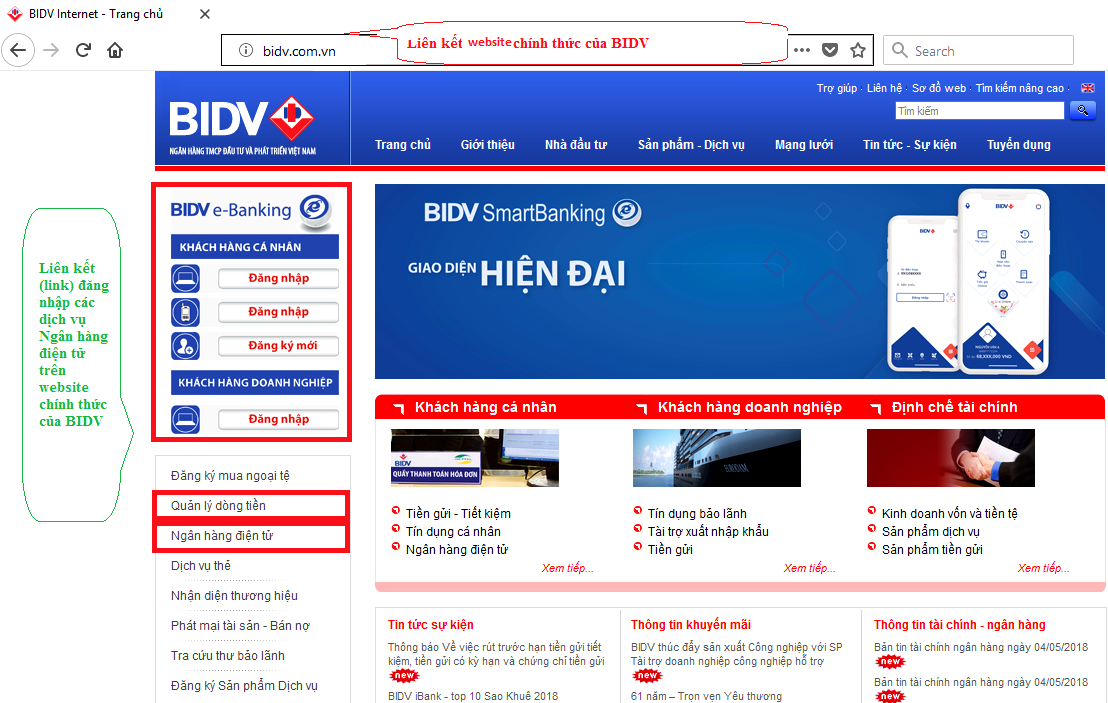Open Phát mại tài sản - Bán nợ
The width and height of the screenshot is (1108, 703).
(240, 625)
